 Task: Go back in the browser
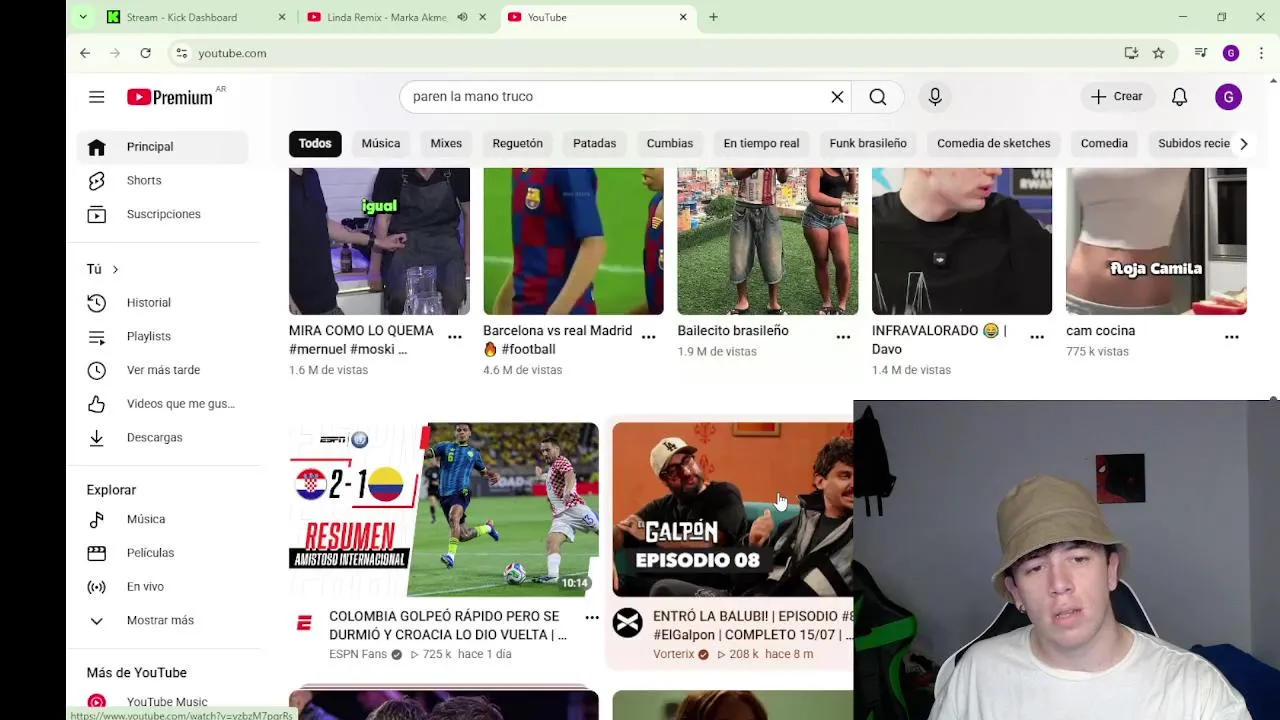[x=85, y=53]
